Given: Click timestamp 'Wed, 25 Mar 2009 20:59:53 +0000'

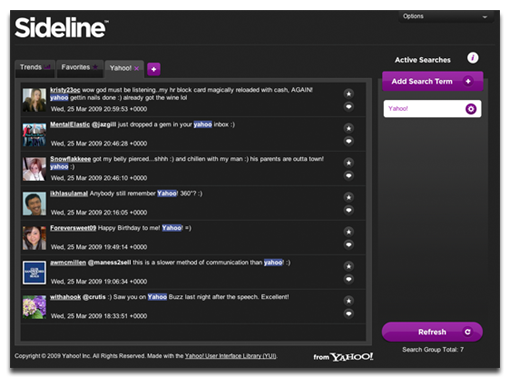Looking at the screenshot, I should coord(99,109).
